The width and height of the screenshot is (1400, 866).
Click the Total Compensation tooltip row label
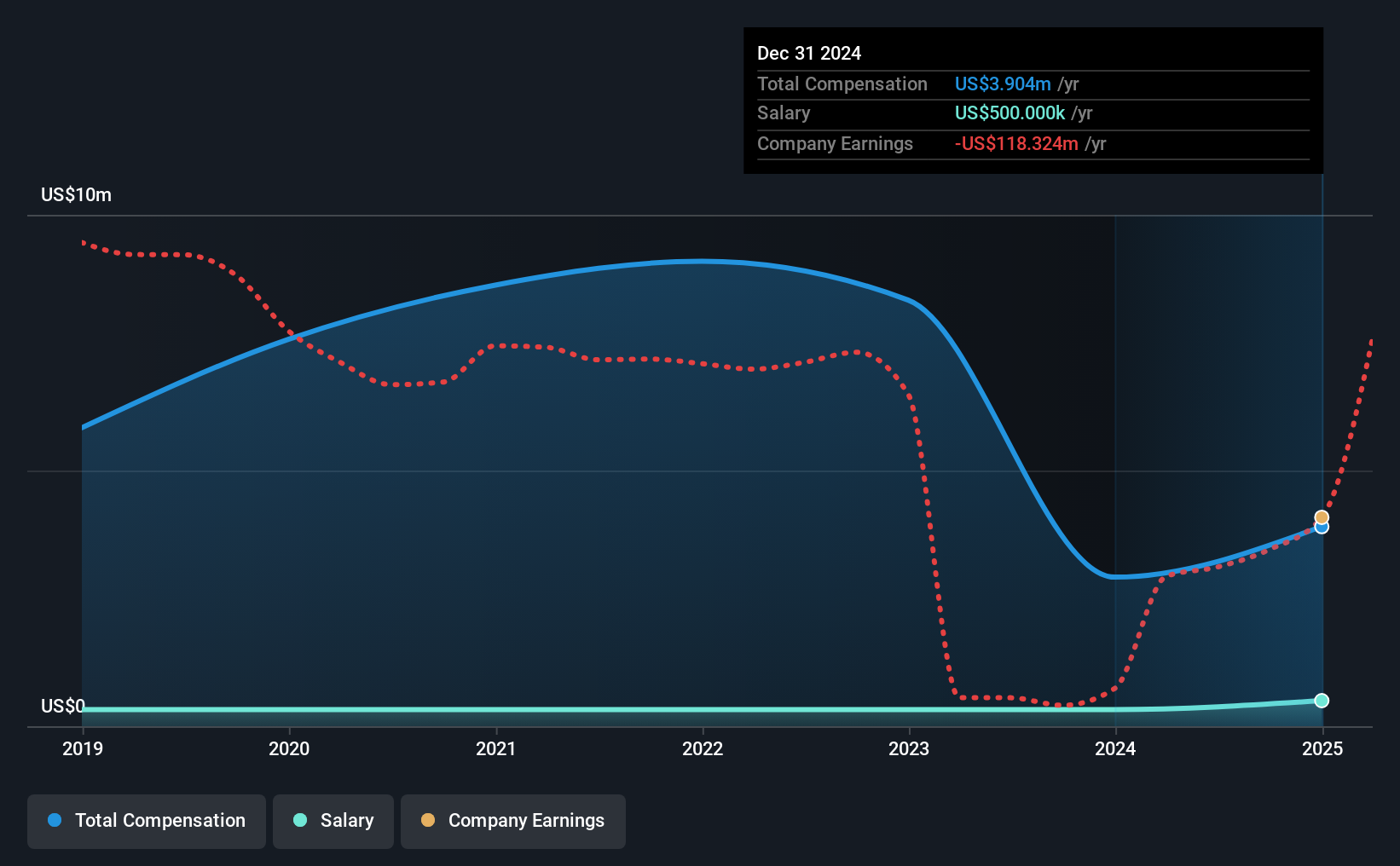pos(842,84)
